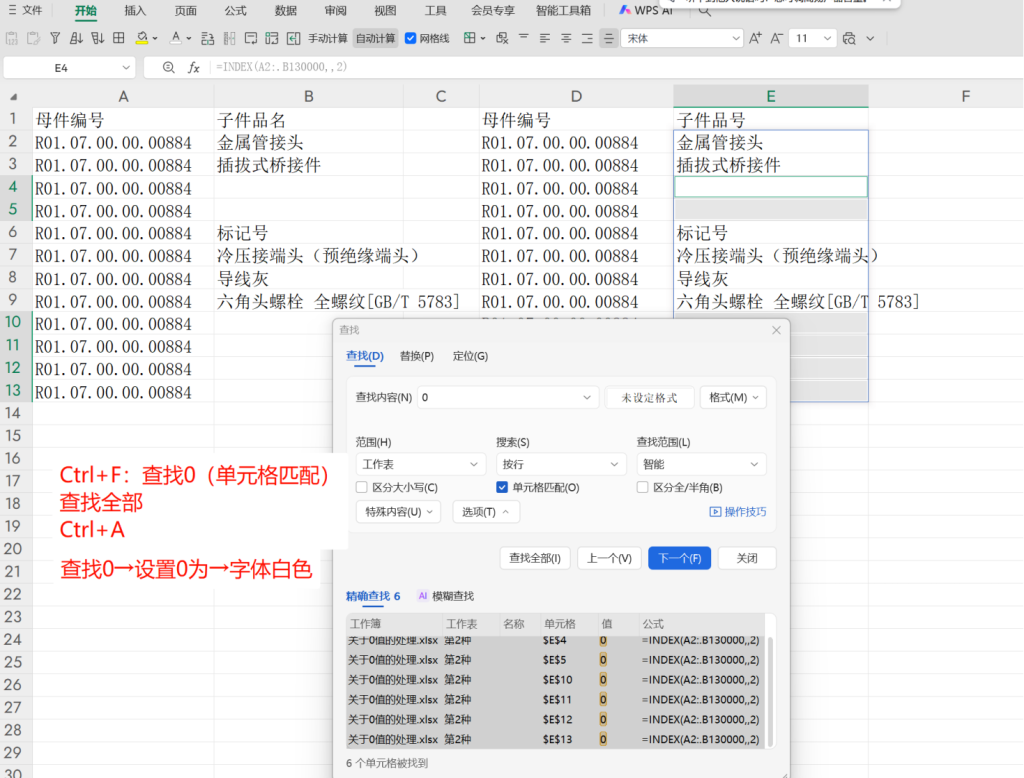
Task: Click the fx insert function icon
Action: point(194,67)
